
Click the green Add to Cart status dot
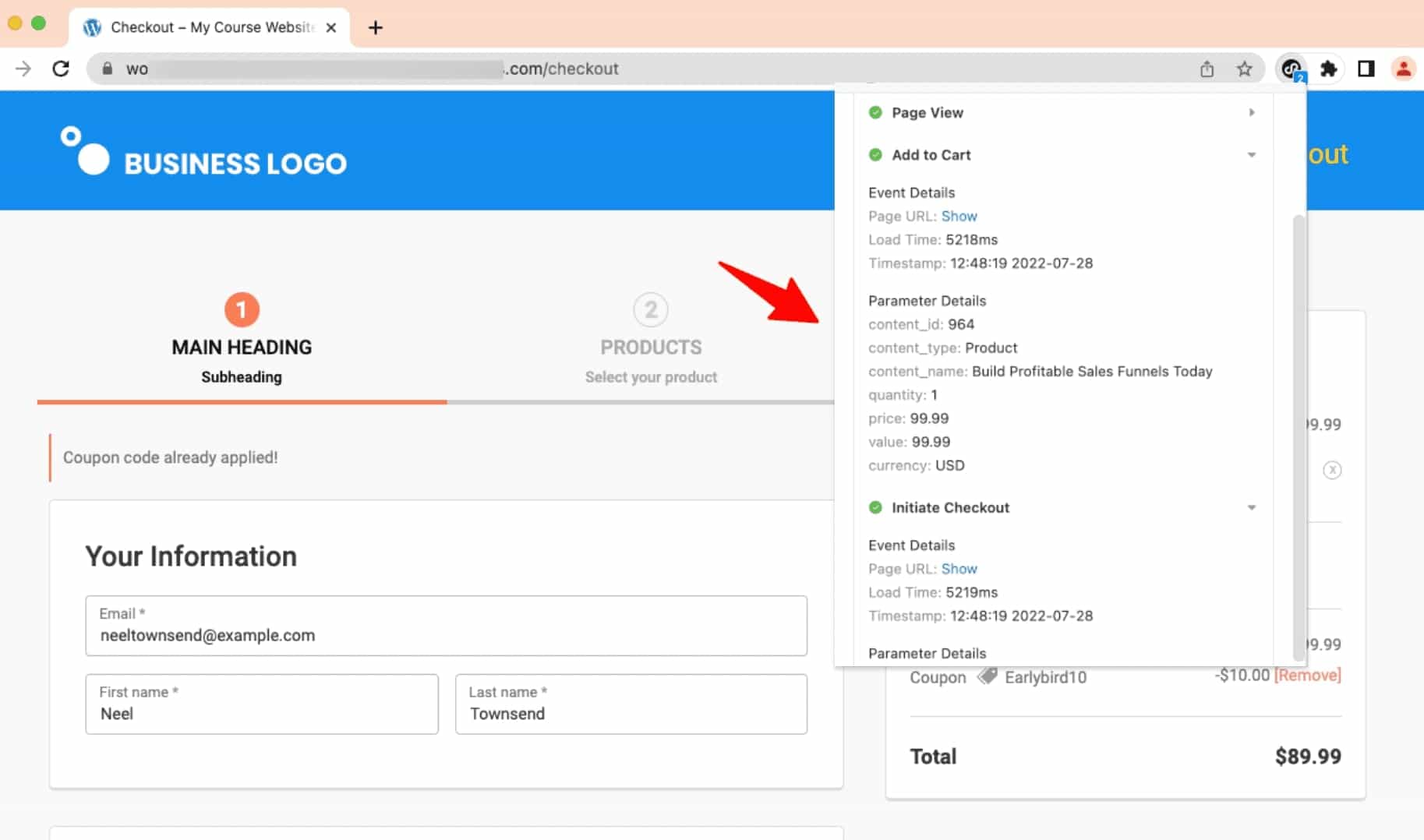[875, 154]
